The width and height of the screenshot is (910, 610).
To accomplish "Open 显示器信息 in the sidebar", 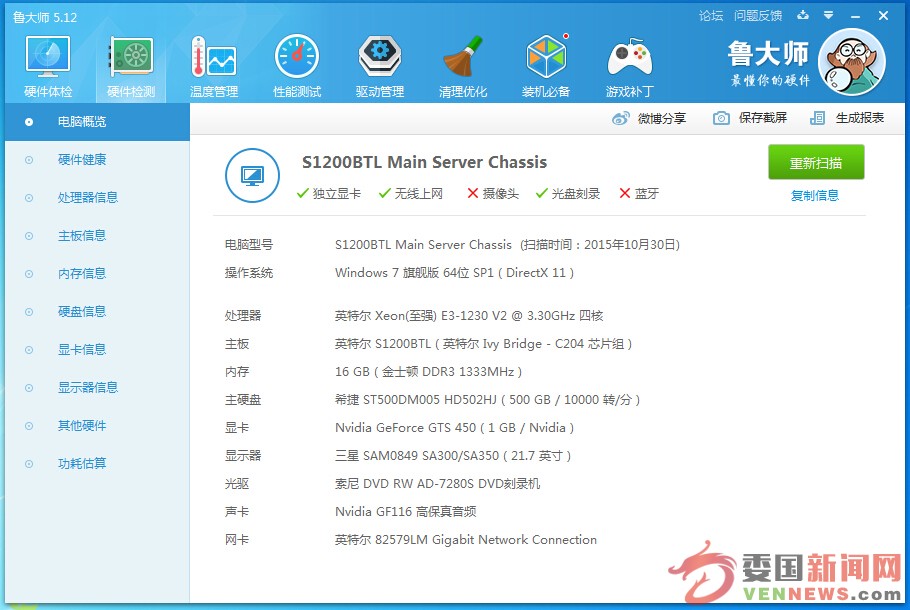I will (98, 388).
